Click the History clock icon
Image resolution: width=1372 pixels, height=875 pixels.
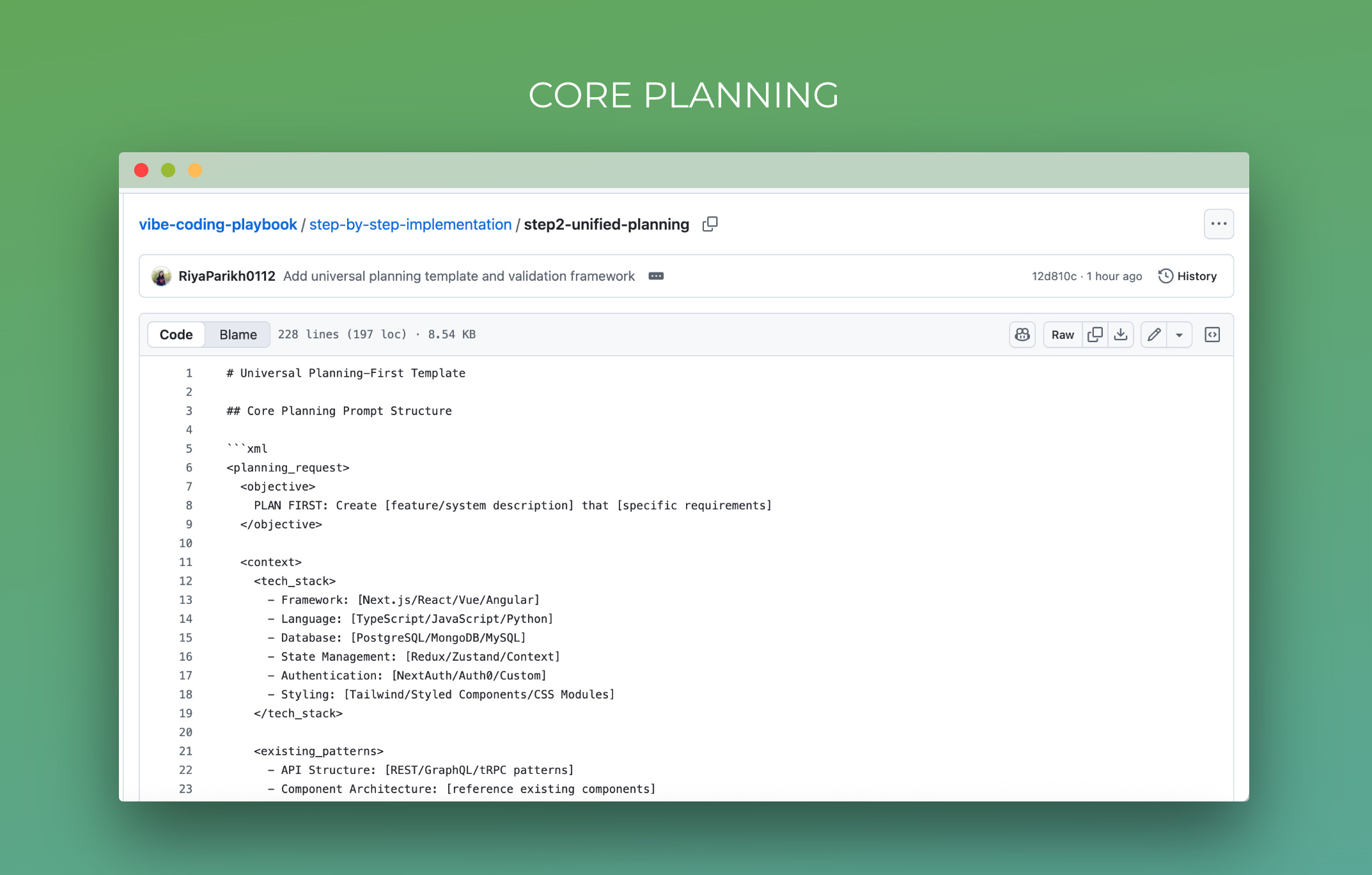point(1165,276)
